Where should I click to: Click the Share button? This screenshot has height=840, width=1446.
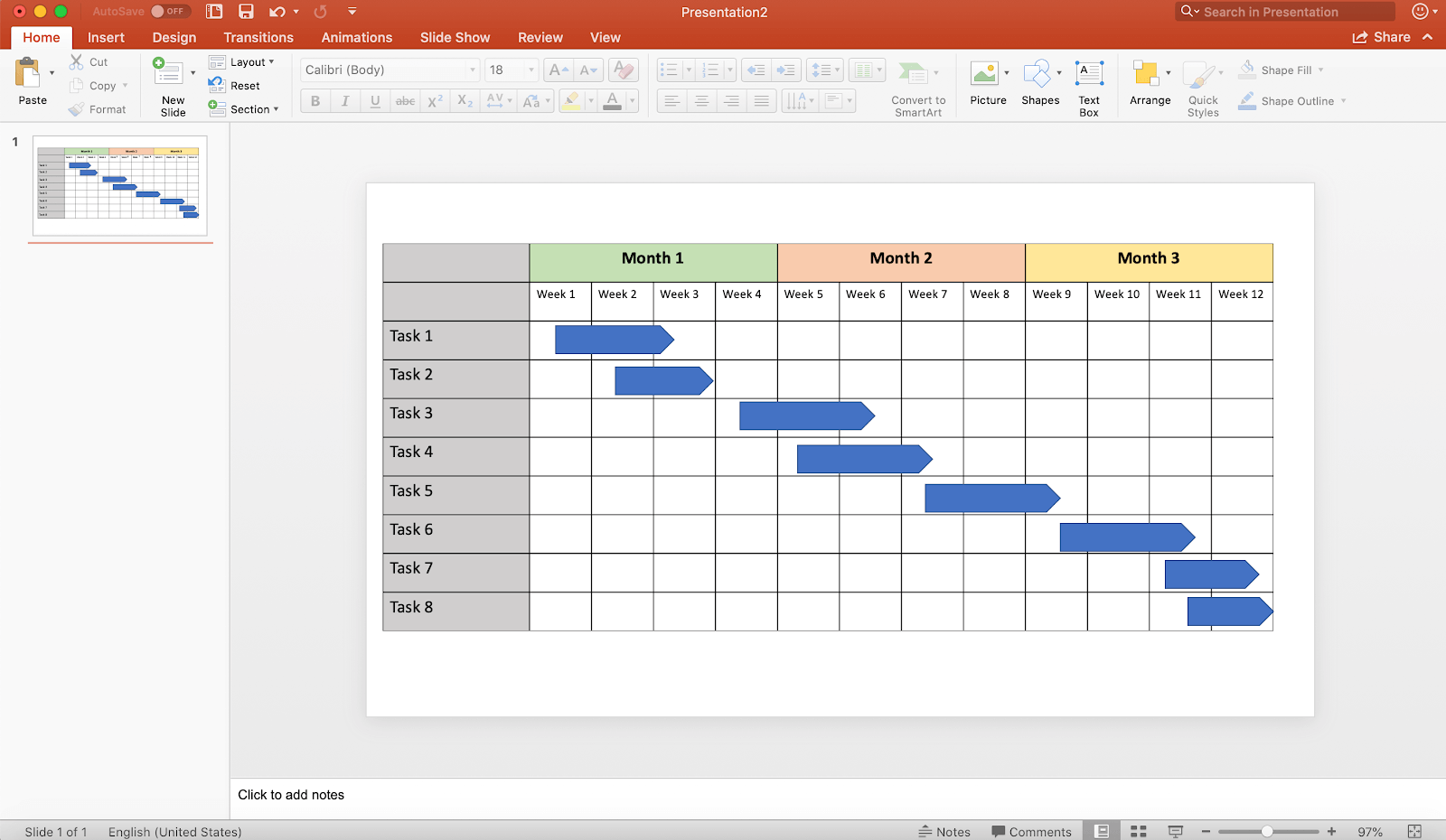click(x=1381, y=37)
